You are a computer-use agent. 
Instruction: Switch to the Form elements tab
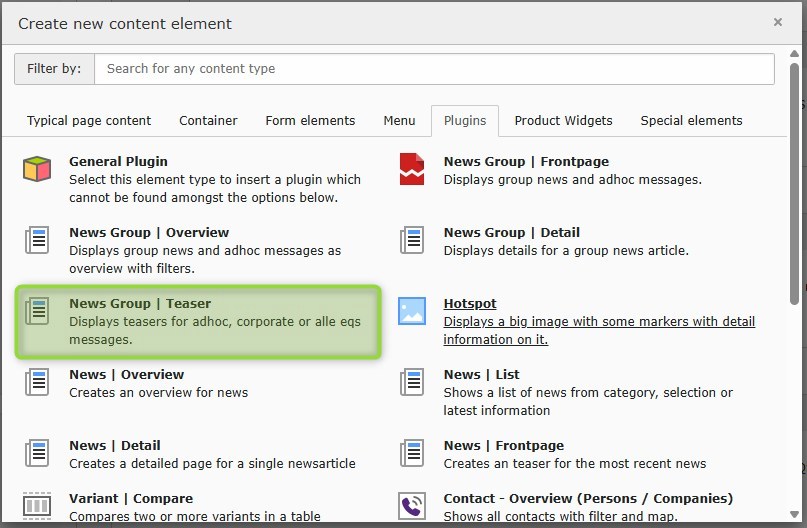(x=310, y=121)
